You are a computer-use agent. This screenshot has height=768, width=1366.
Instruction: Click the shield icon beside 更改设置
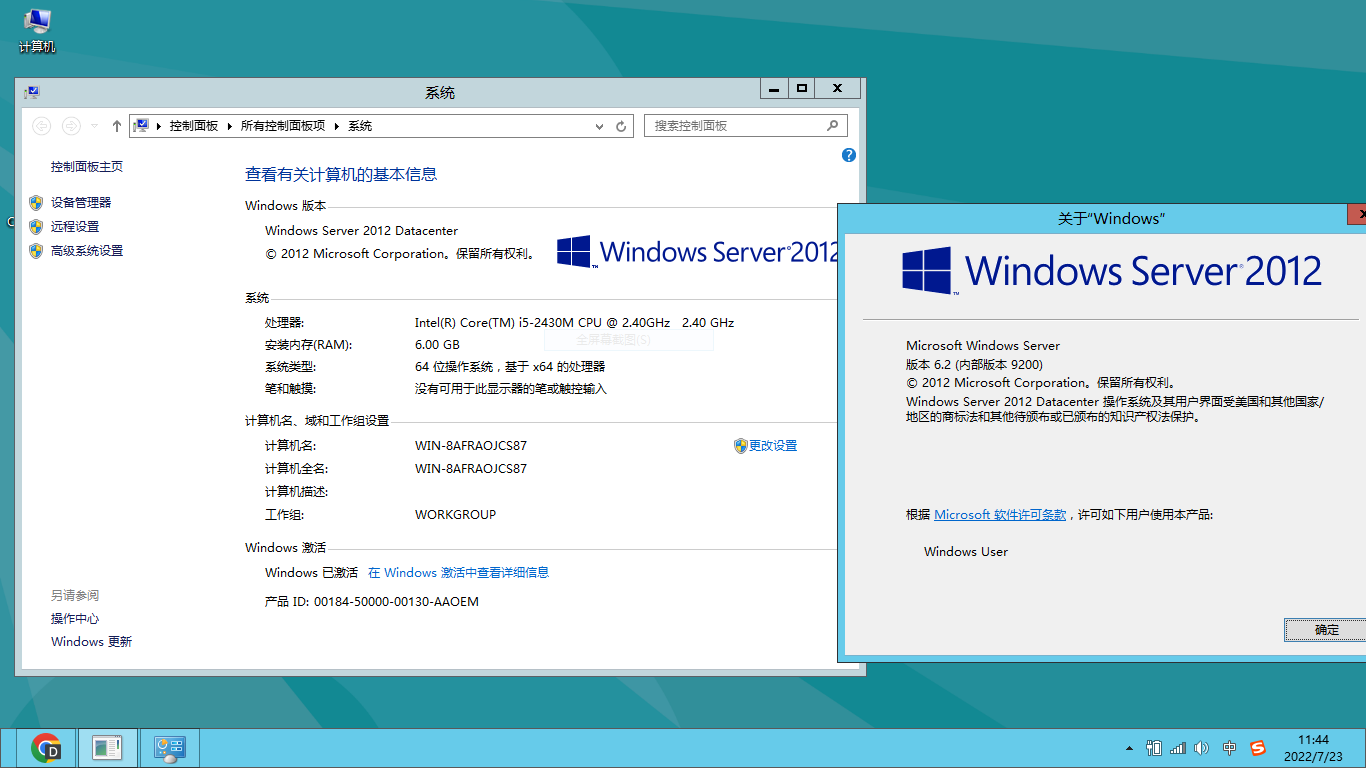point(740,446)
